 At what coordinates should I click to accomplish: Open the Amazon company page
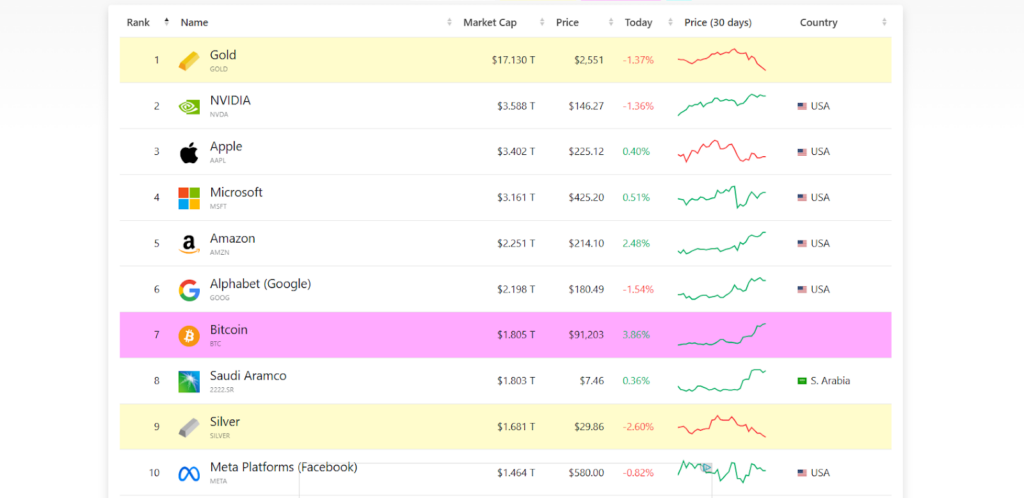[232, 238]
